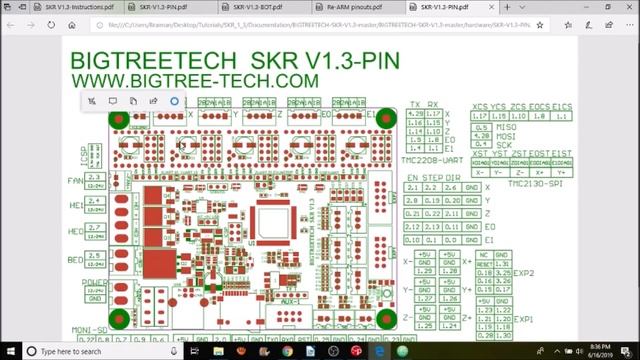Click the Microsoft Edge taskbar icon
This screenshot has height=360, width=640.
380,351
